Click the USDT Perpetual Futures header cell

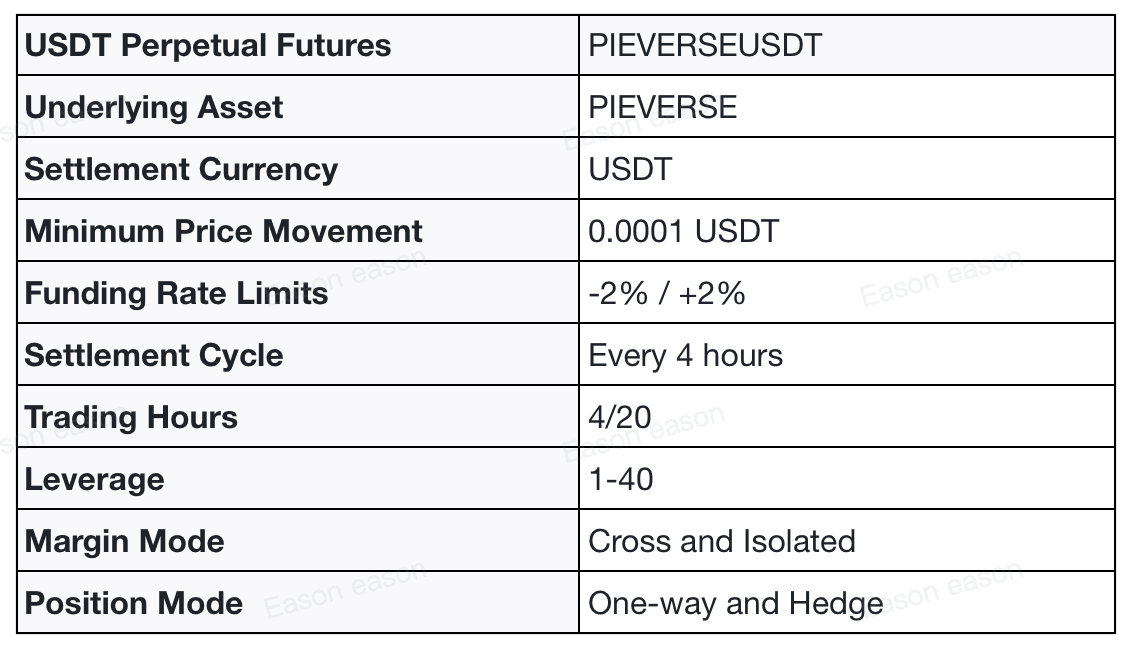pyautogui.click(x=208, y=46)
